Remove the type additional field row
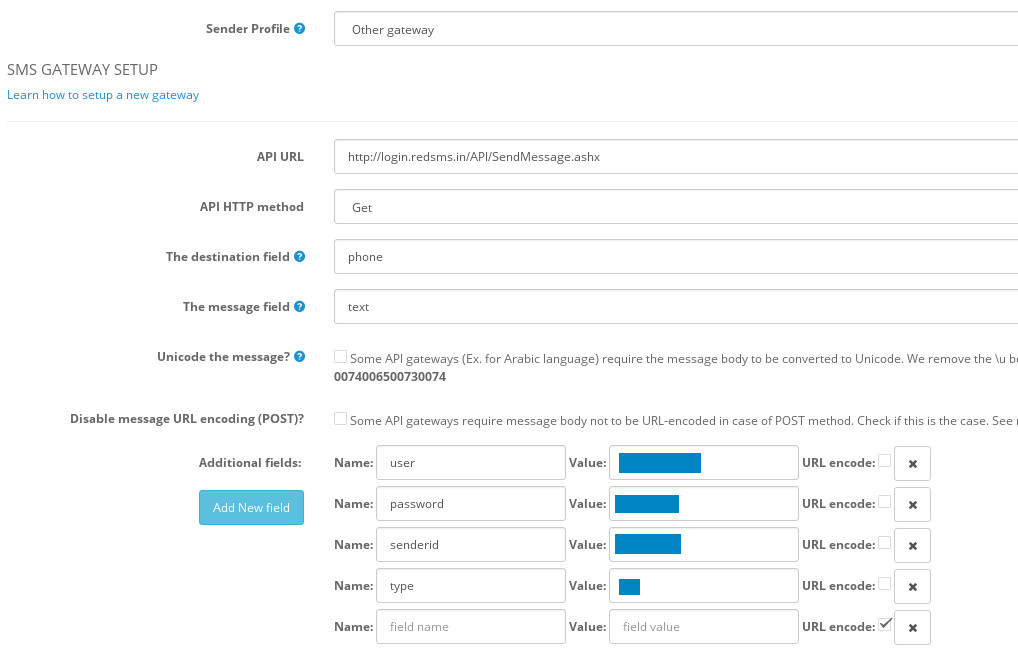1018x667 pixels. click(x=912, y=587)
